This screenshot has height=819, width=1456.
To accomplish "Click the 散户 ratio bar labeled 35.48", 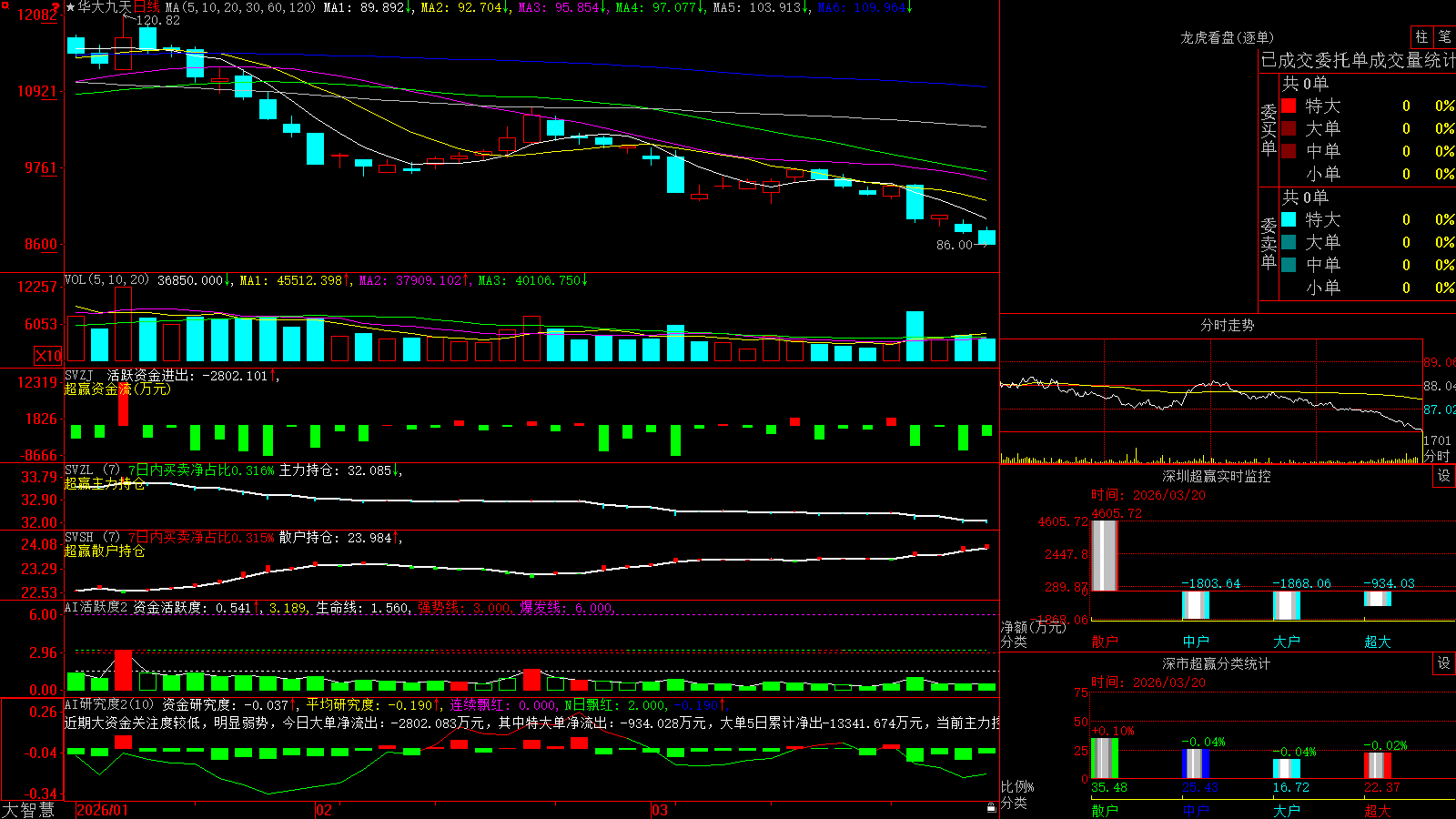I will click(x=1105, y=758).
